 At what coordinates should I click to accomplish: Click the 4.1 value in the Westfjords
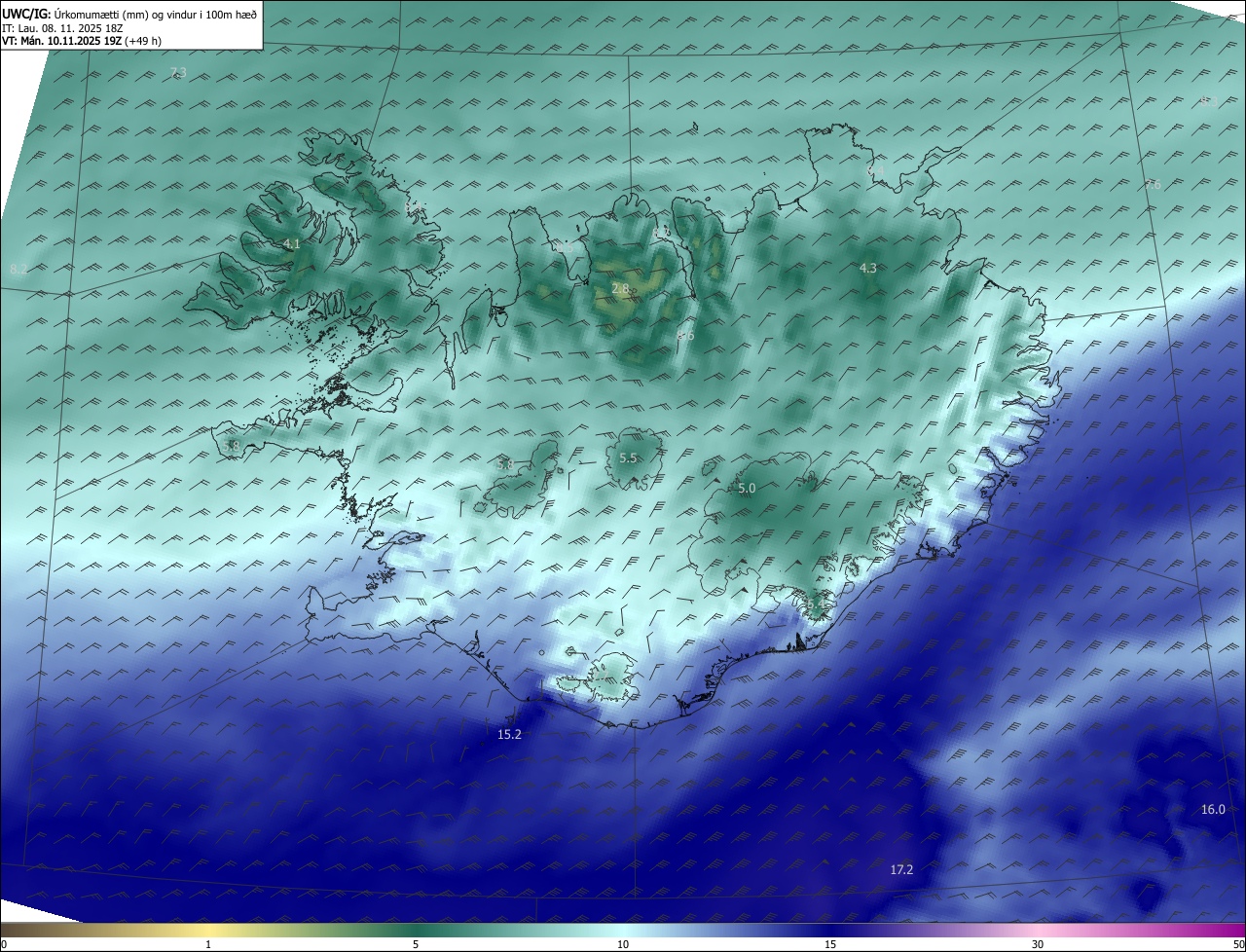291,244
